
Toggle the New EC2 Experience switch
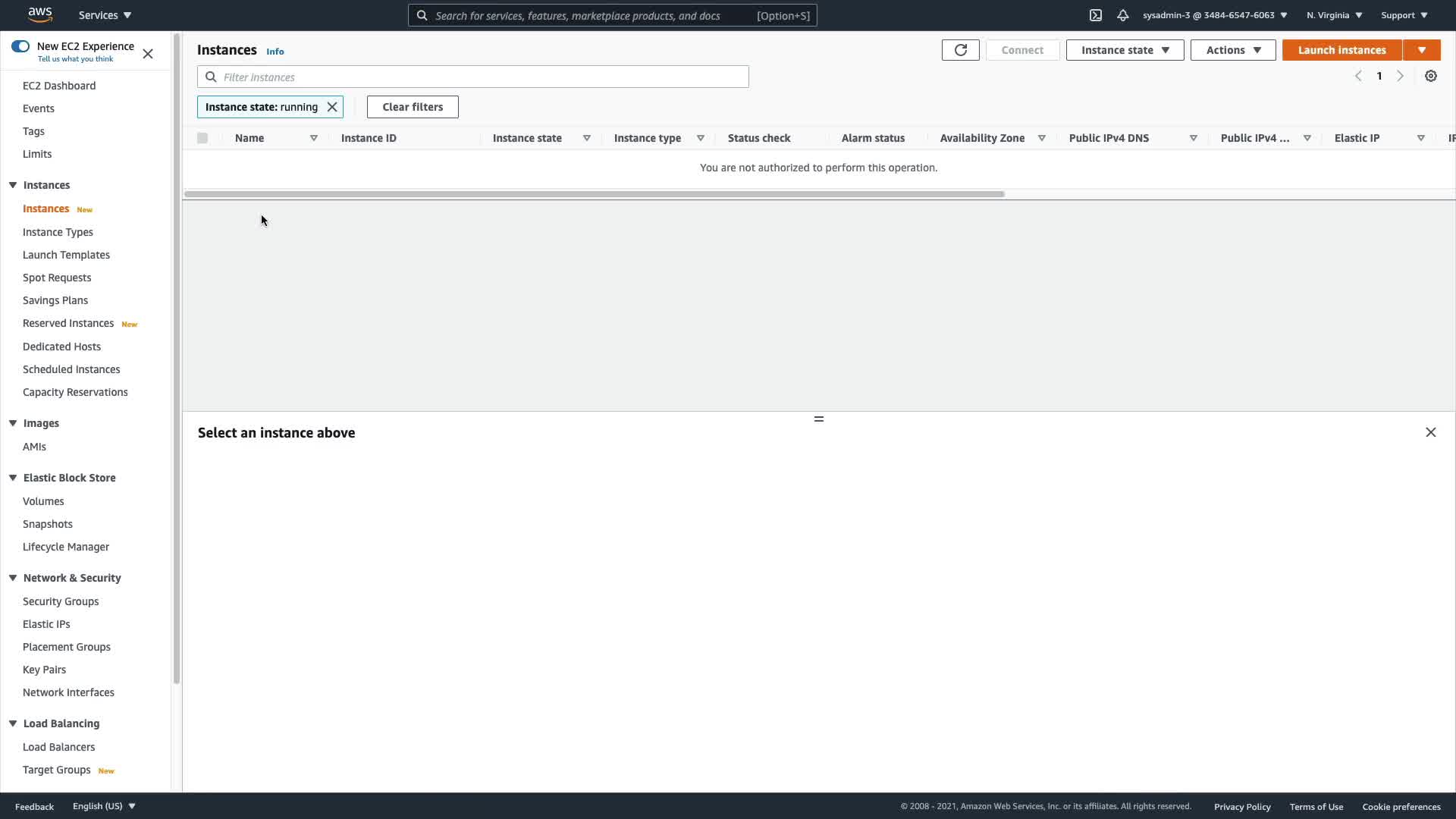tap(20, 46)
